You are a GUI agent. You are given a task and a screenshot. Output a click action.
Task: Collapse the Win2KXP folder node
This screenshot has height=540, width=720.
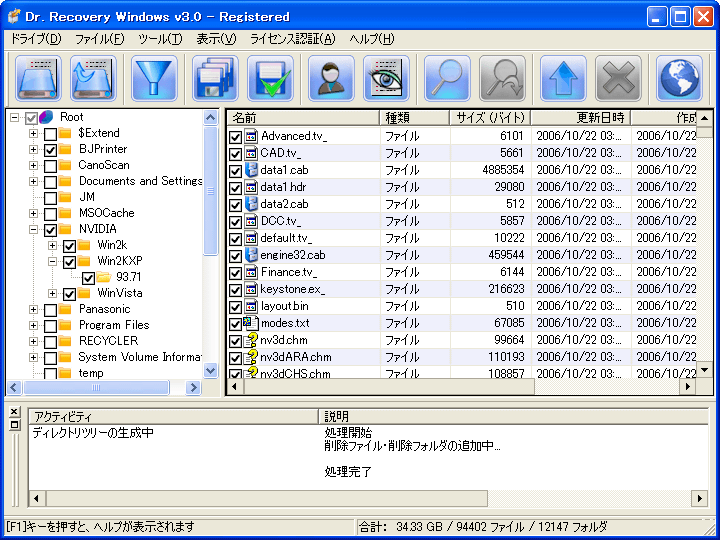[x=52, y=261]
